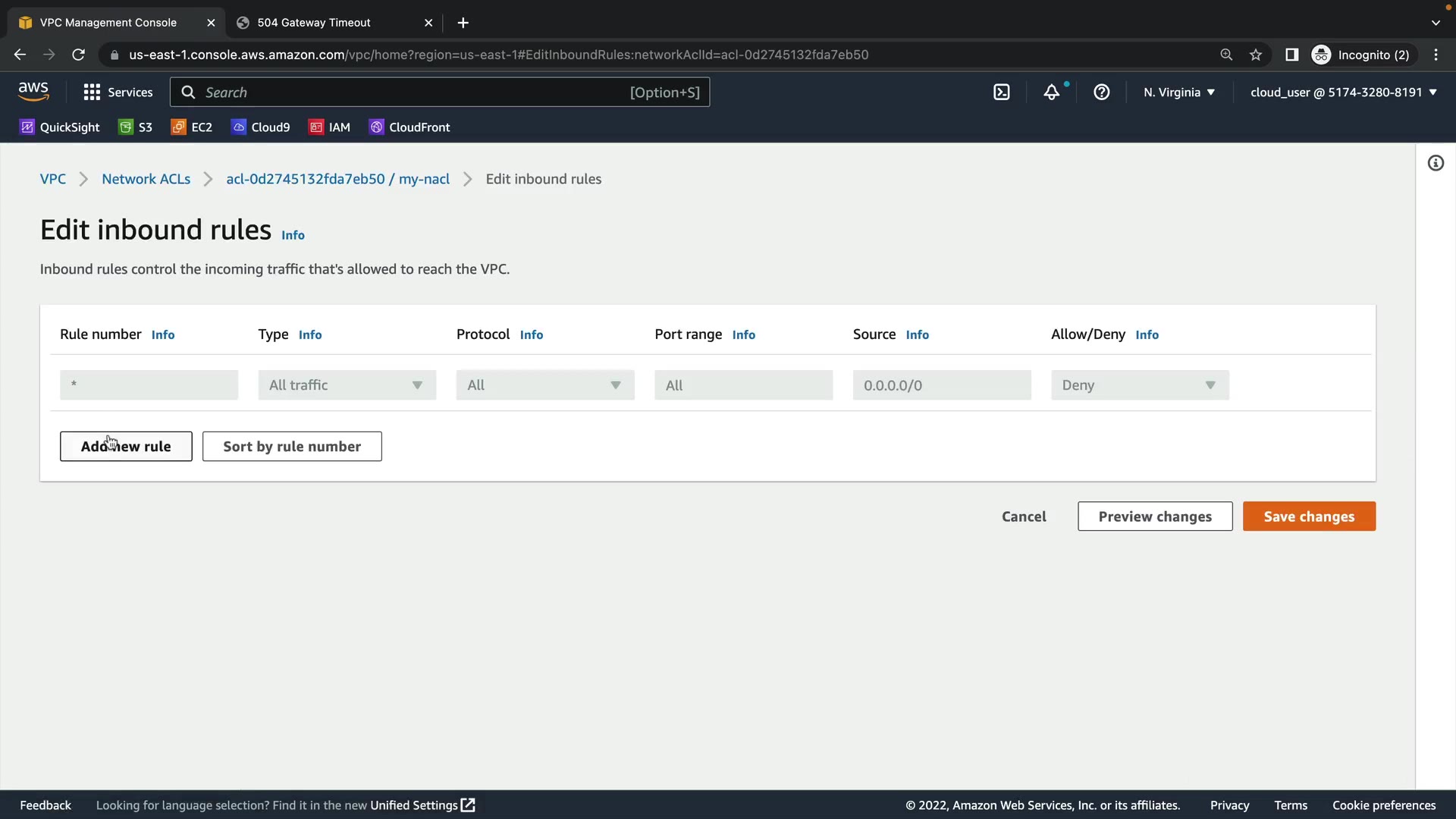Open the CloudFront bookmark shortcut
Viewport: 1456px width, 819px height.
(x=409, y=127)
